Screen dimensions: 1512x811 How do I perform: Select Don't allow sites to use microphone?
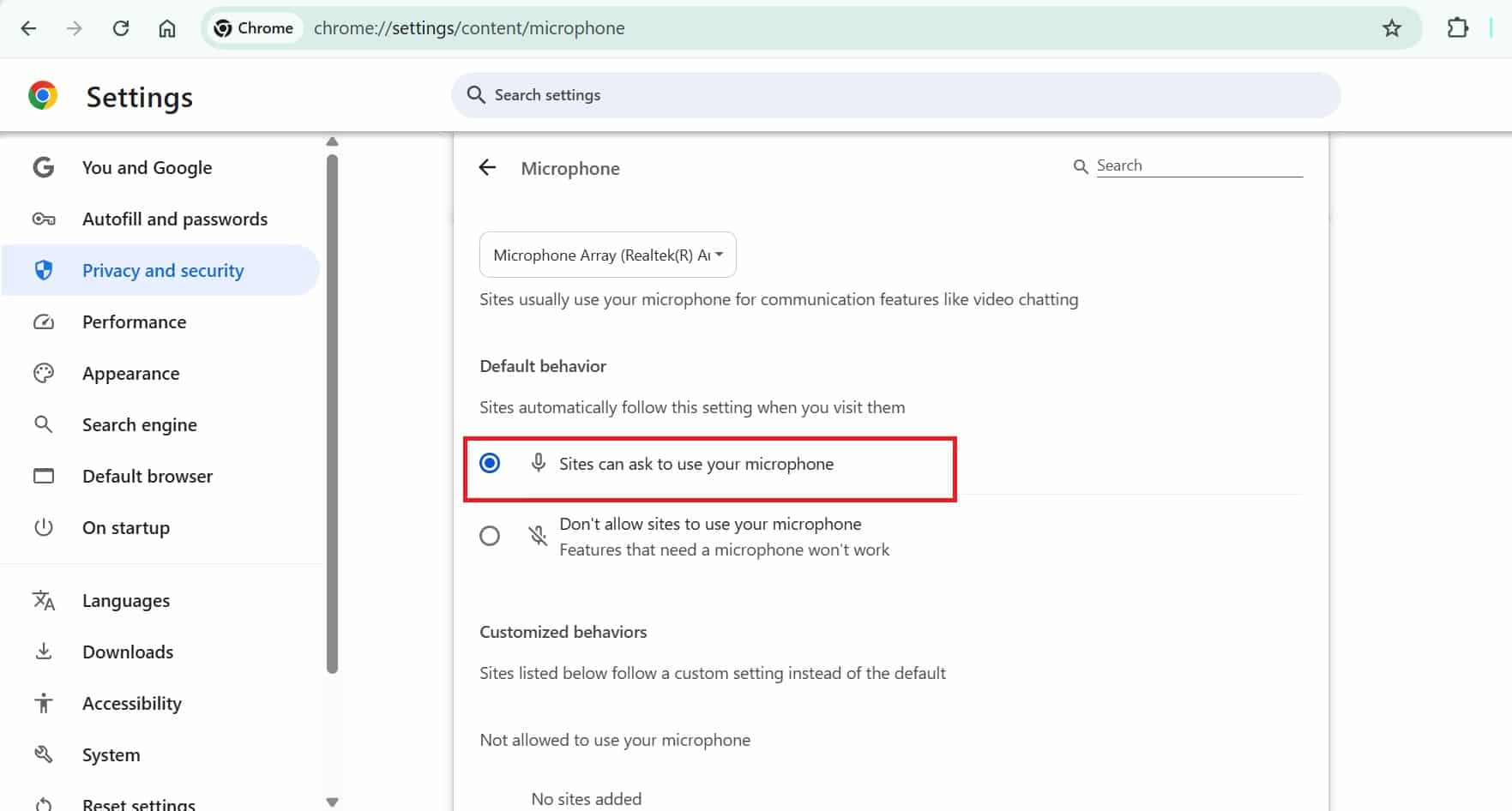490,536
